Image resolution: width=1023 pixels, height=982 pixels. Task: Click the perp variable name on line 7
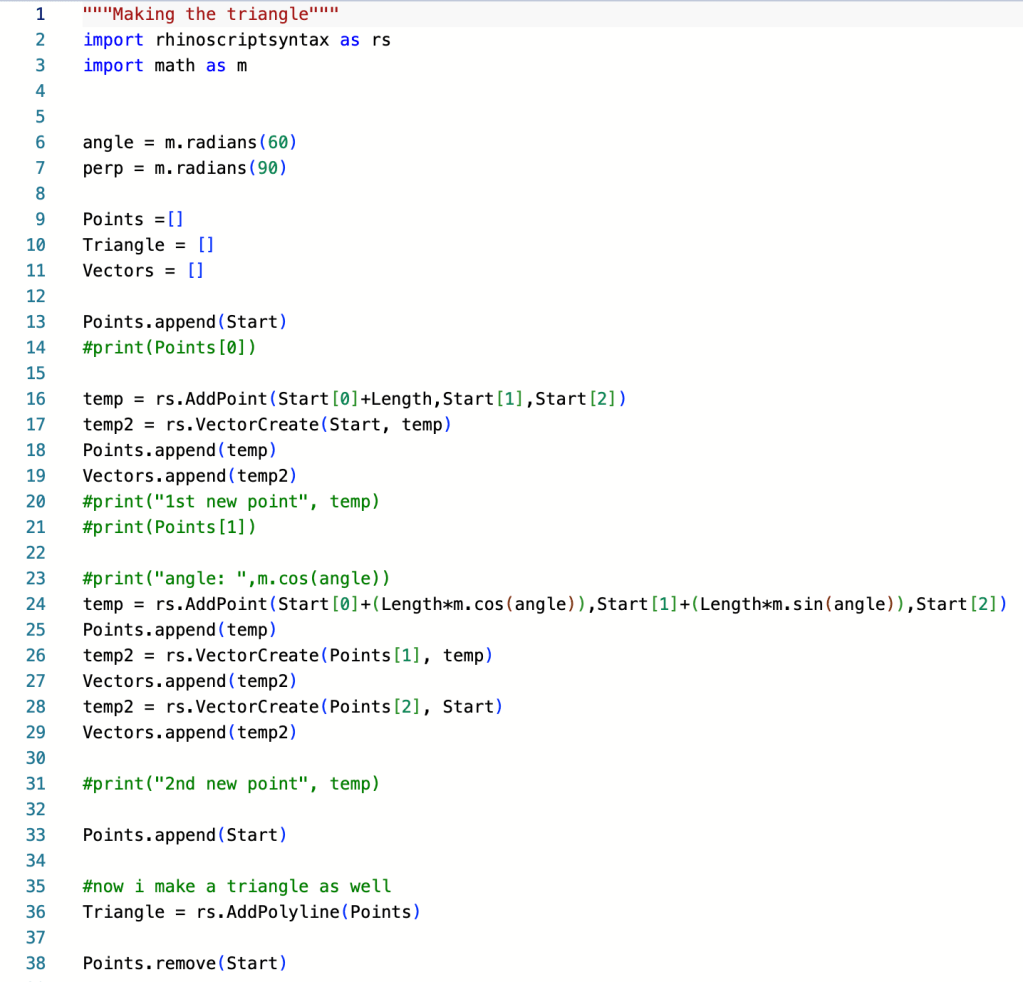coord(102,168)
